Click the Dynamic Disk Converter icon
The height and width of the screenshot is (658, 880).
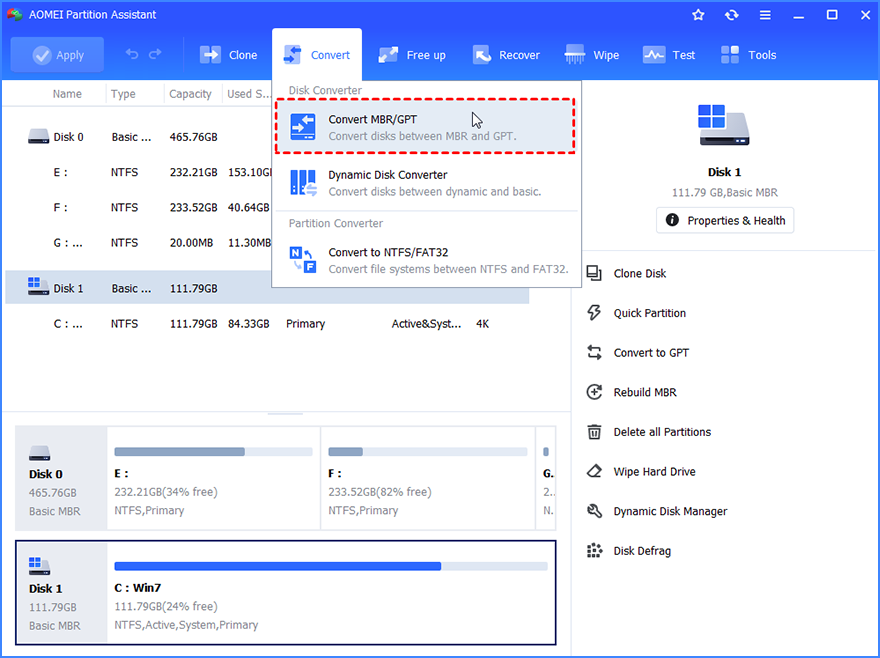point(303,183)
